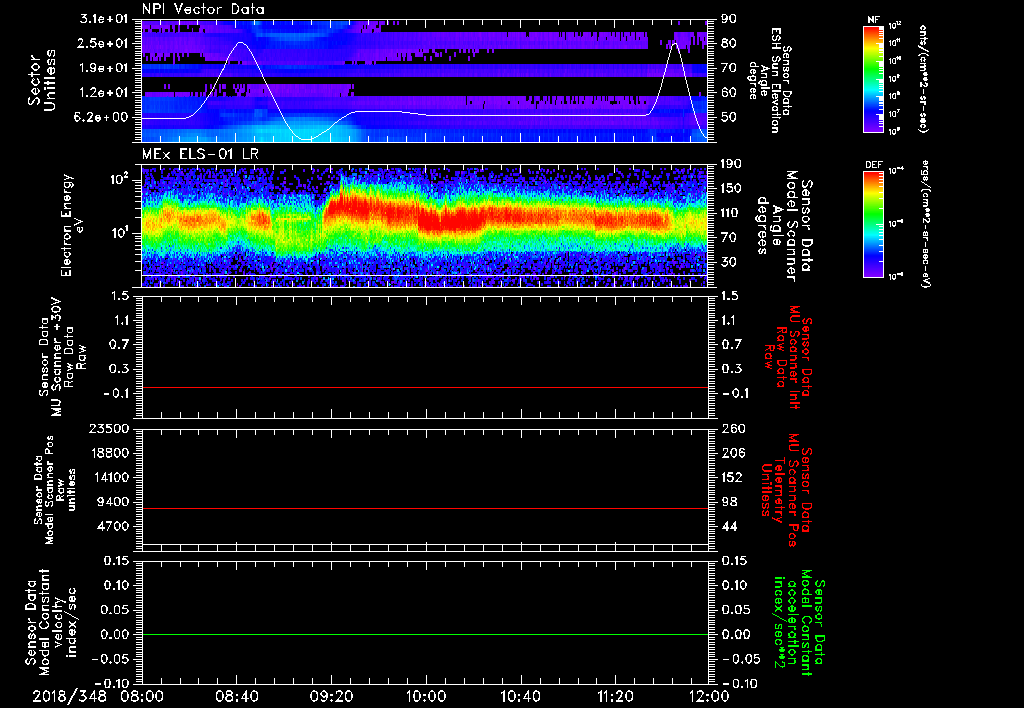Click the red line in scanner position panel
Screen dimensions: 1024x708
point(425,508)
